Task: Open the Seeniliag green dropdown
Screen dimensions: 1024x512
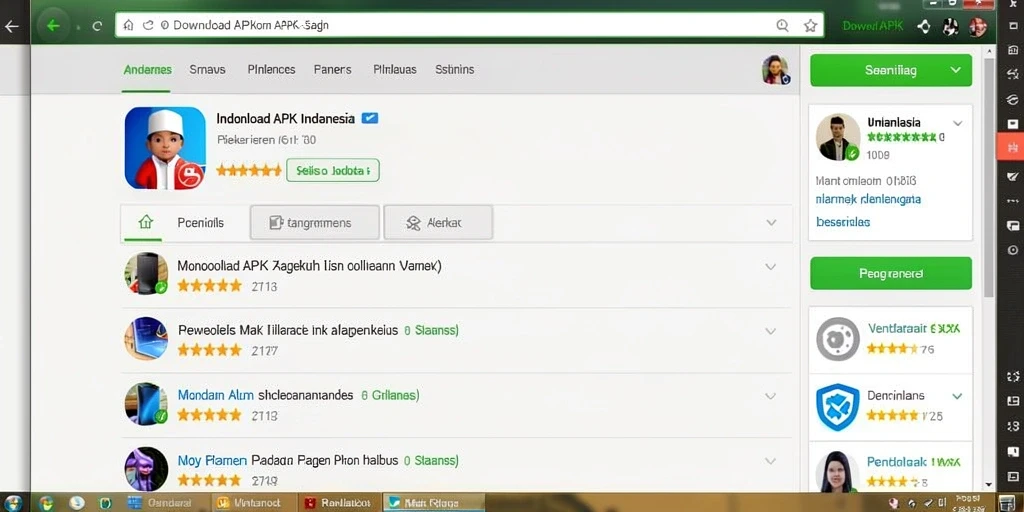Action: coord(891,70)
